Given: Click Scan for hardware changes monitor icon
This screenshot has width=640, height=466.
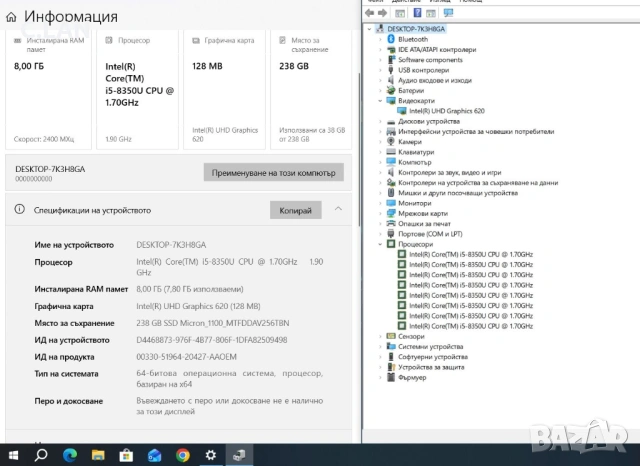Looking at the screenshot, I should tap(448, 13).
